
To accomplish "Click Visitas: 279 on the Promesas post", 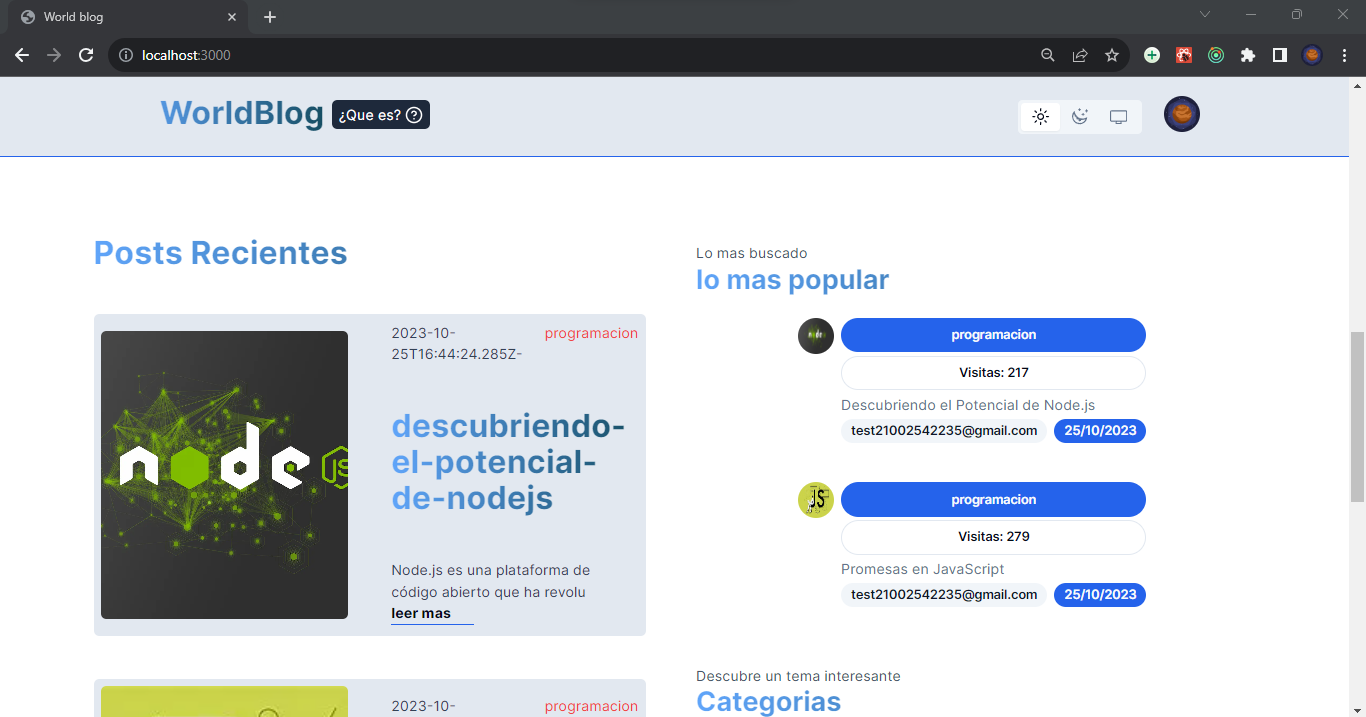I will [993, 536].
